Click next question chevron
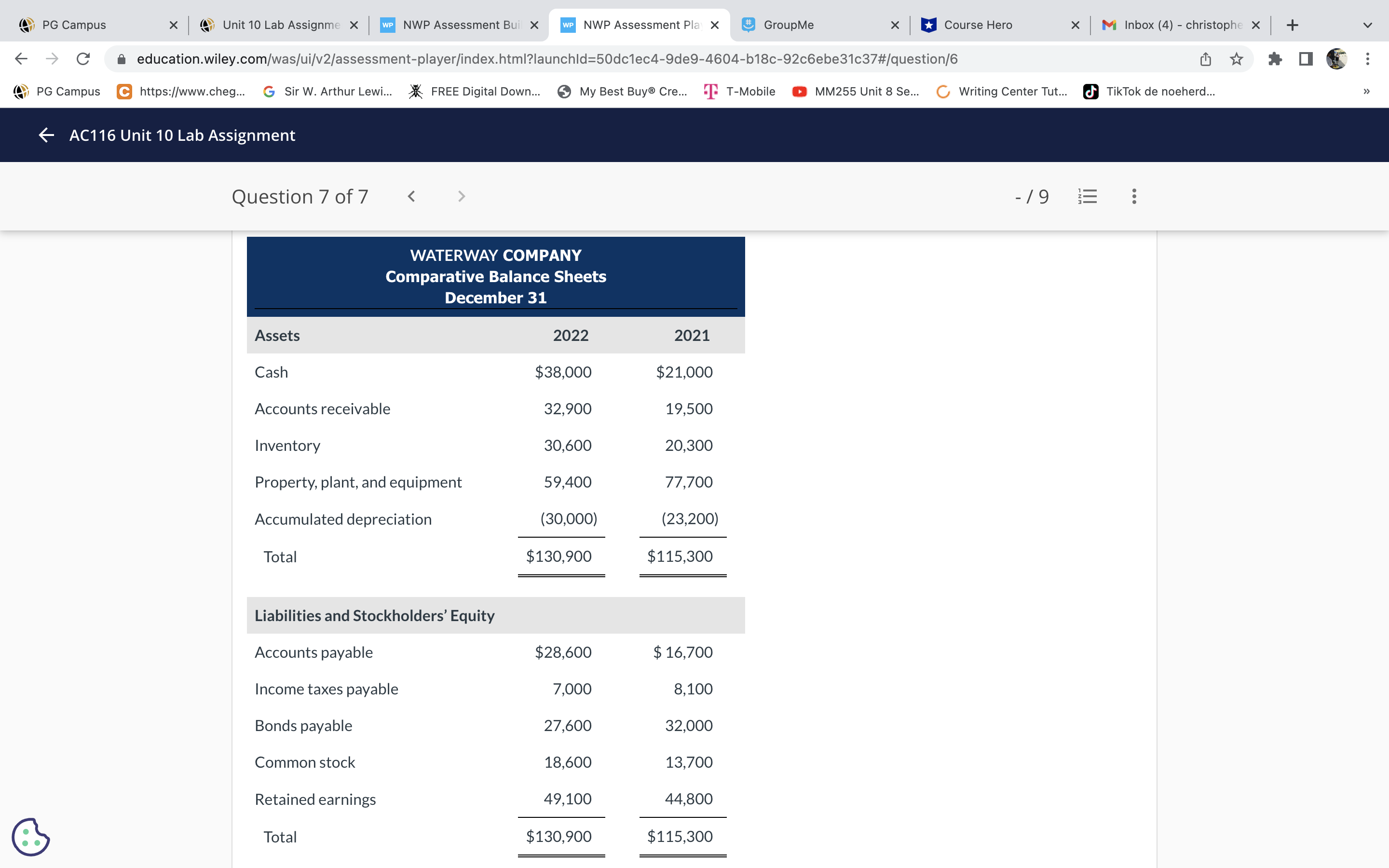Image resolution: width=1389 pixels, height=868 pixels. click(x=462, y=196)
